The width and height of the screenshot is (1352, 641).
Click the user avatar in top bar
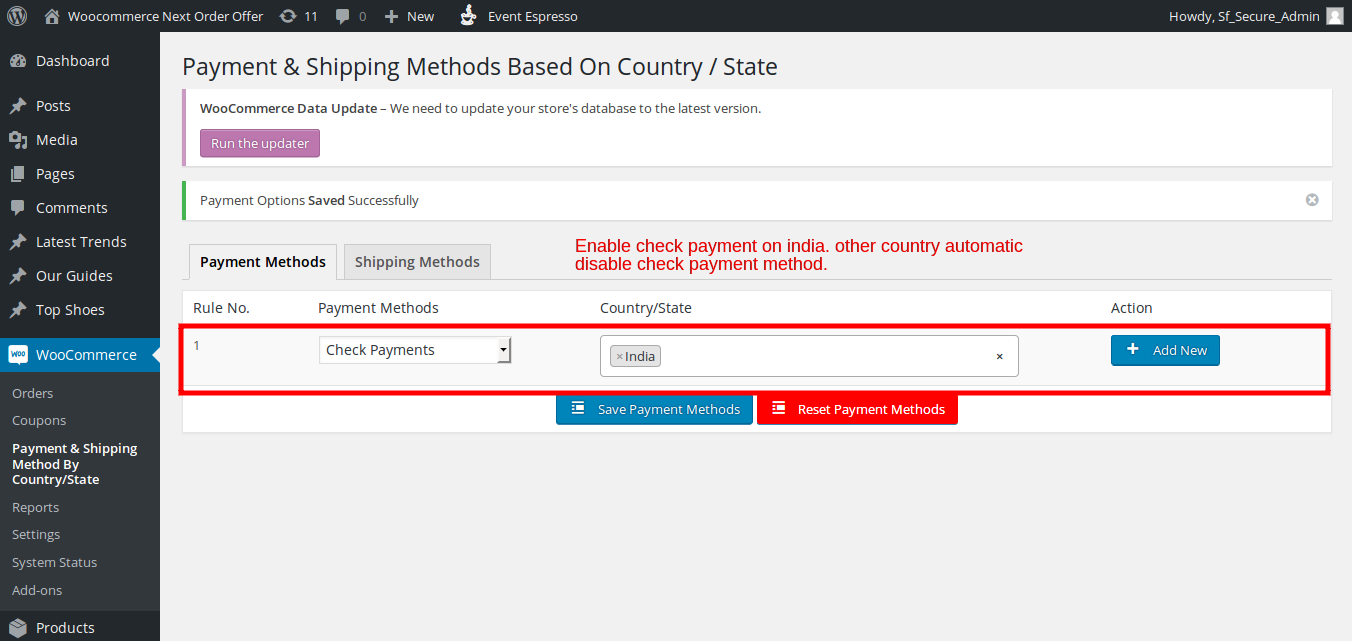1334,16
